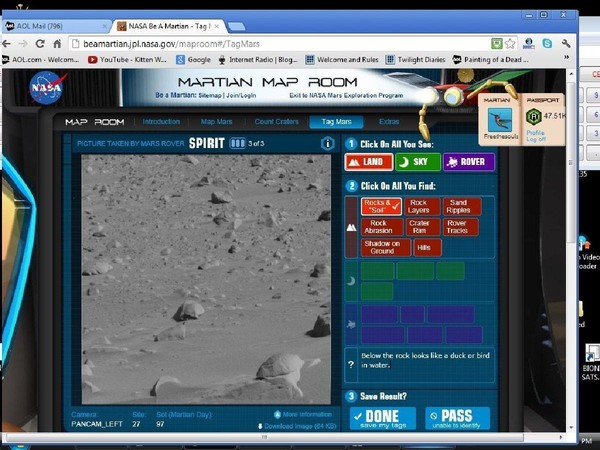Open the Extras tab
The width and height of the screenshot is (600, 450).
point(389,122)
